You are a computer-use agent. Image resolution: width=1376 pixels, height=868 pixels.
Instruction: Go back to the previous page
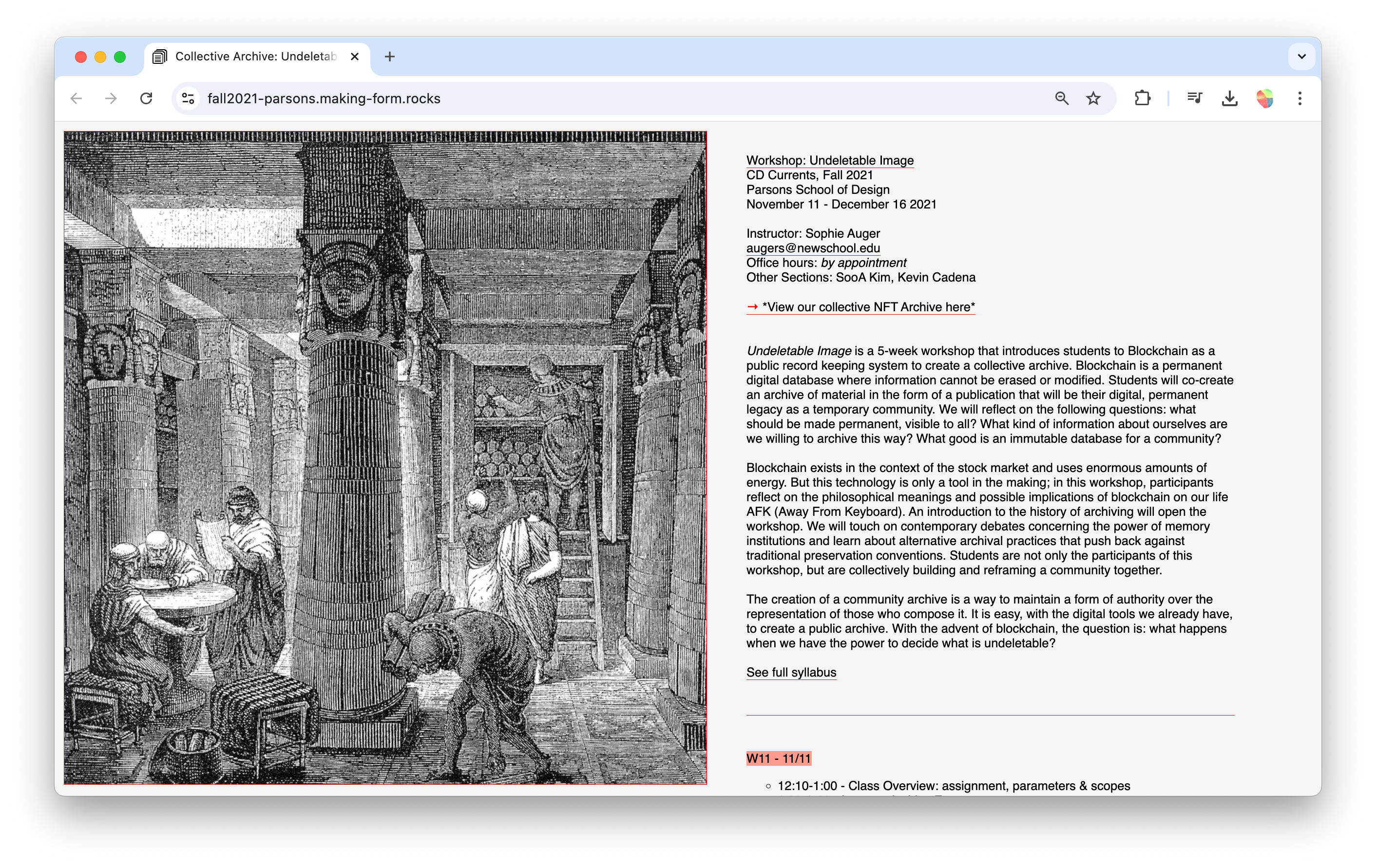tap(76, 98)
